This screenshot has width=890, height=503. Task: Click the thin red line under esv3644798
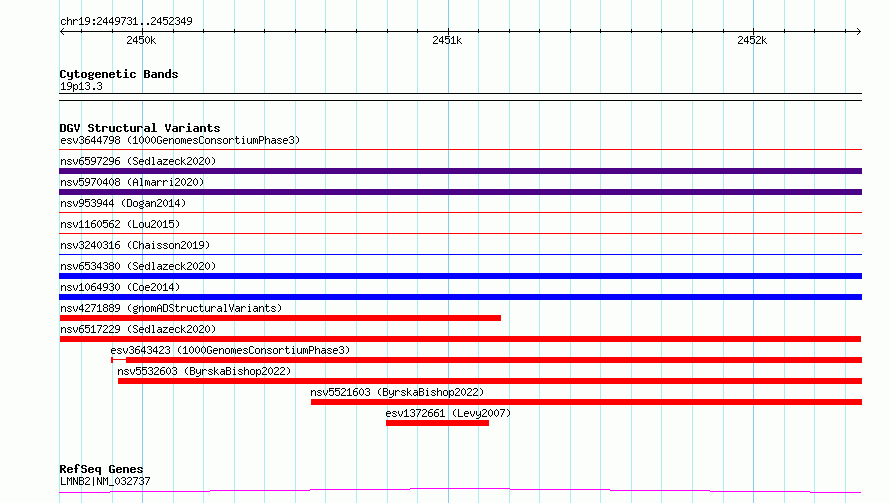[x=460, y=150]
